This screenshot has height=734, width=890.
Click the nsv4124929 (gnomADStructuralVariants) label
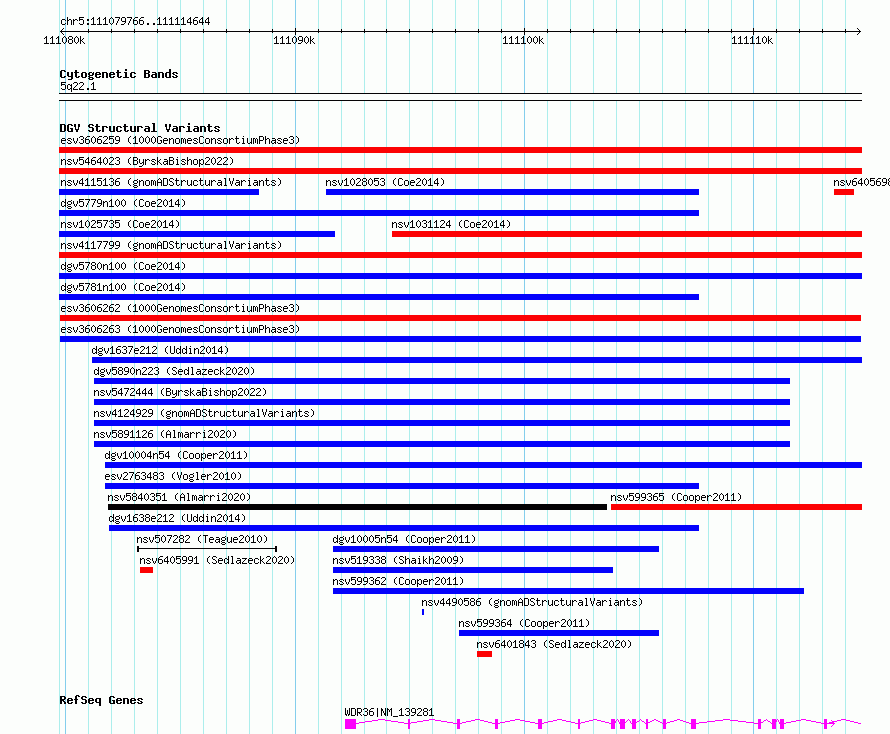tap(204, 413)
